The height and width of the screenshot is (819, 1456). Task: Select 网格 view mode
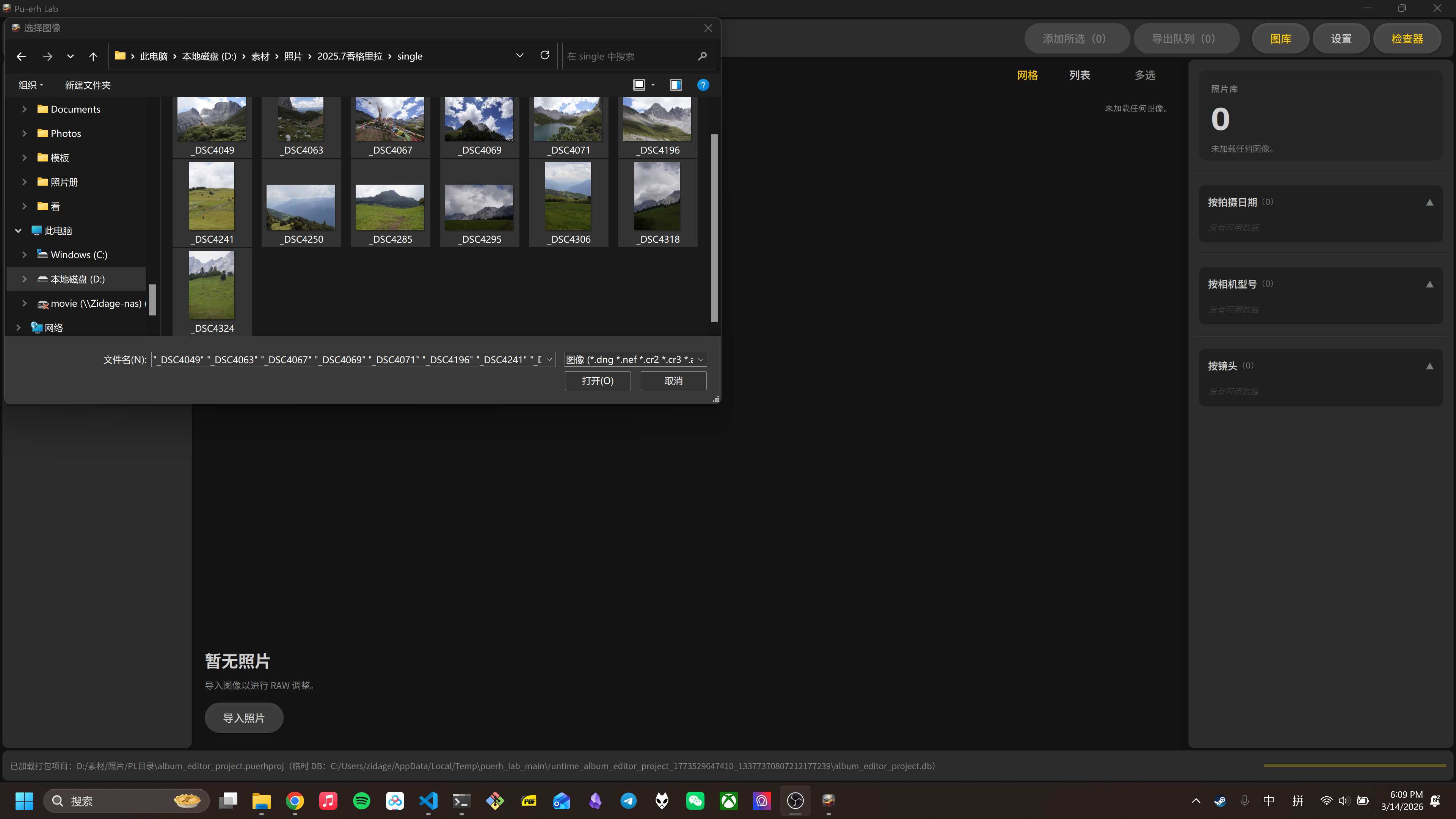coord(1027,75)
